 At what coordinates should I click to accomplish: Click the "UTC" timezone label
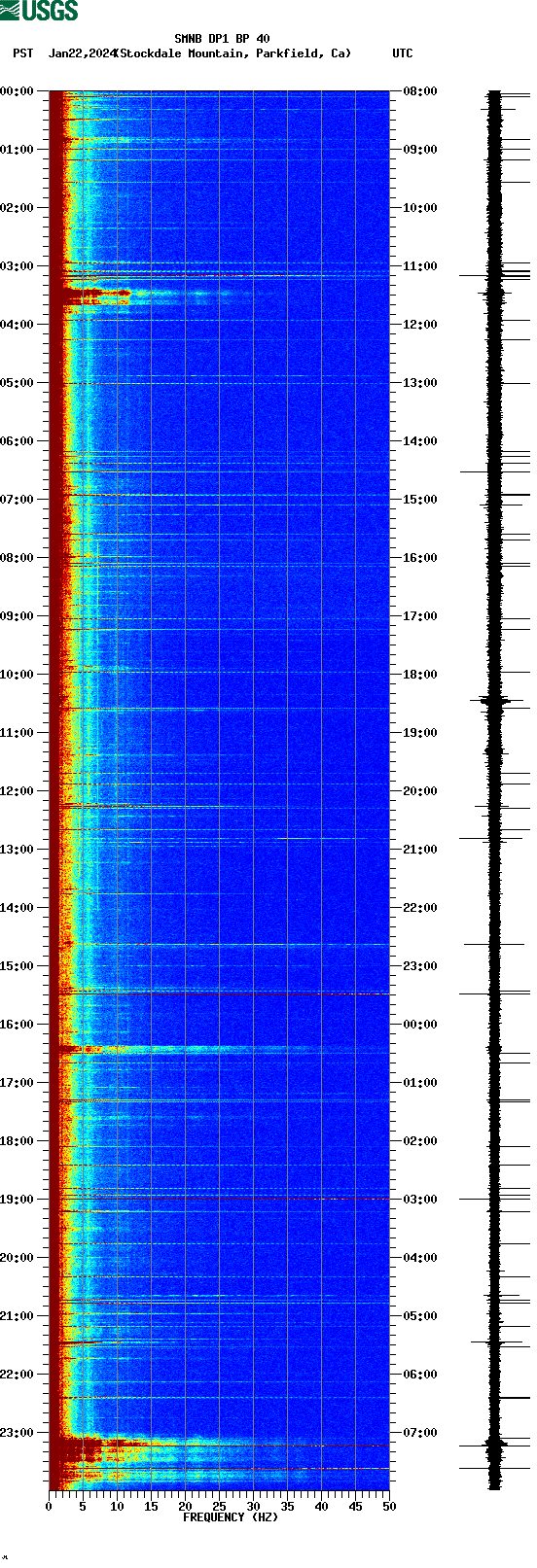(x=402, y=53)
